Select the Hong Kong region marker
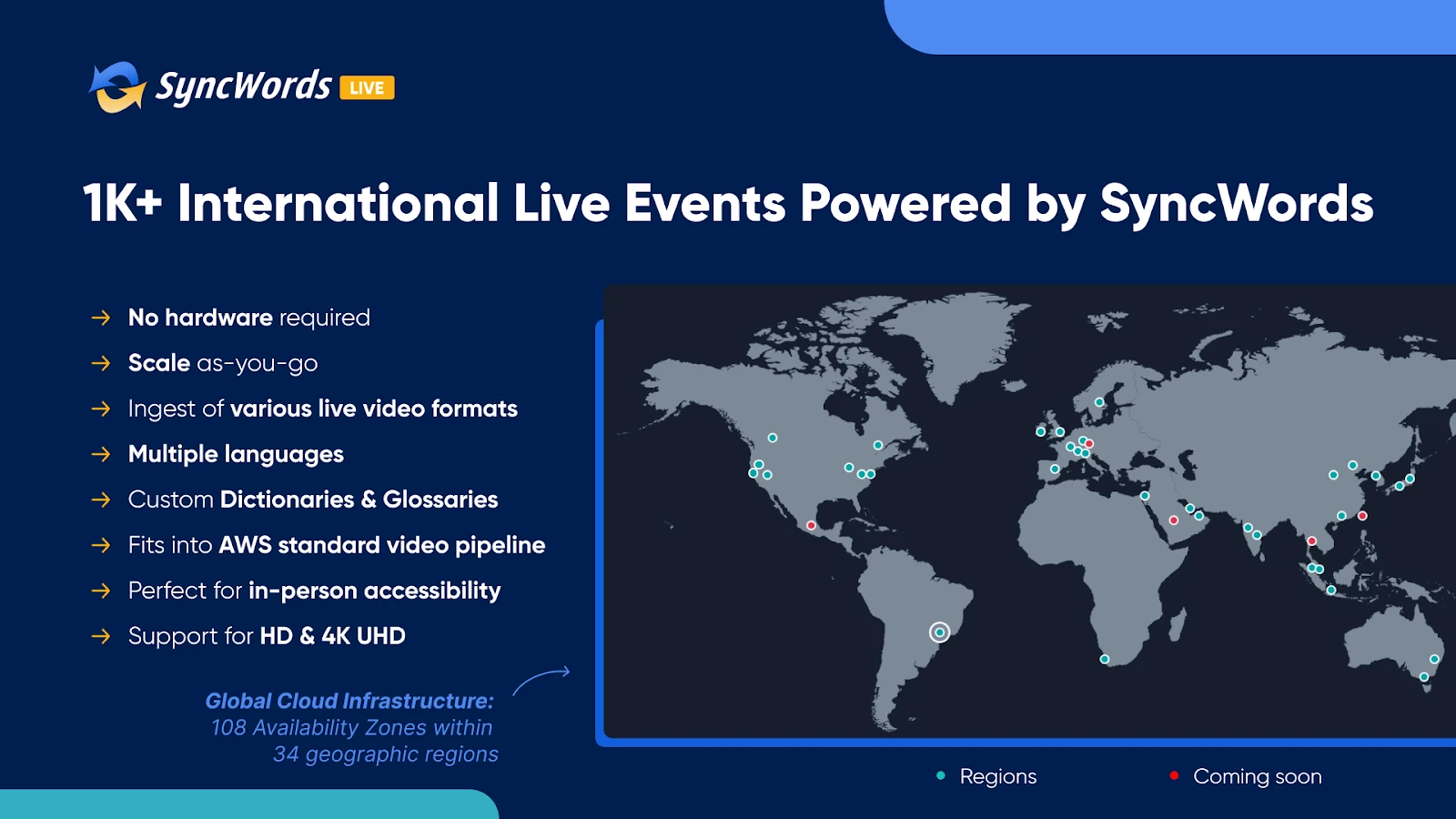 1341,516
